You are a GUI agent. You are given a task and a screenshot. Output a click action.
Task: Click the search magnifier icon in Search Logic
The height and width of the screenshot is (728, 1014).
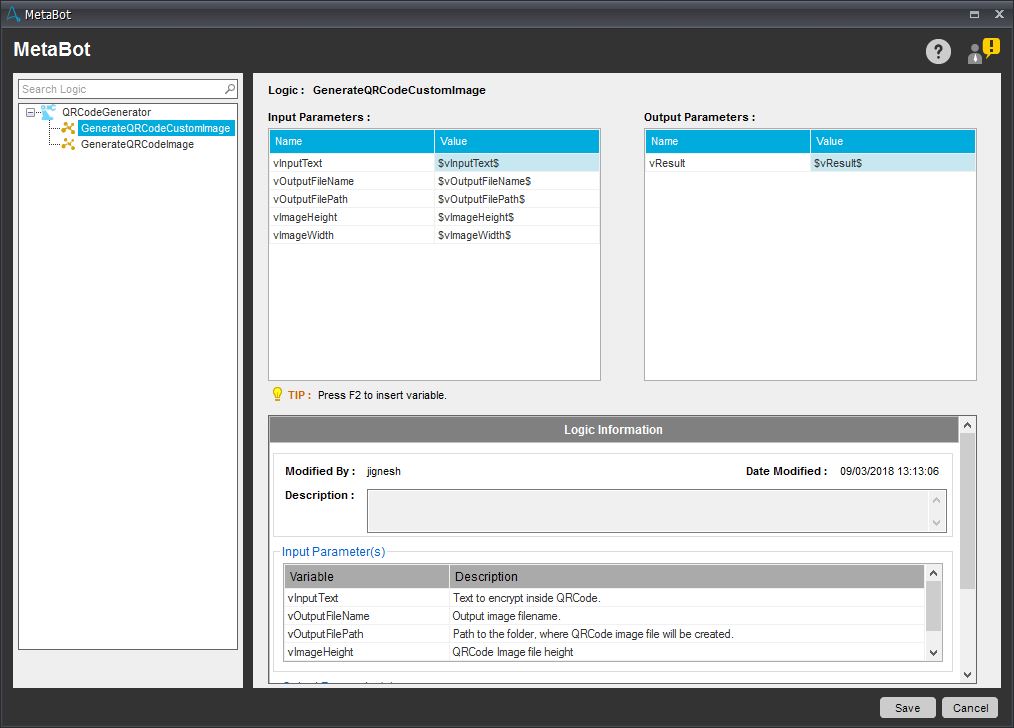click(230, 89)
